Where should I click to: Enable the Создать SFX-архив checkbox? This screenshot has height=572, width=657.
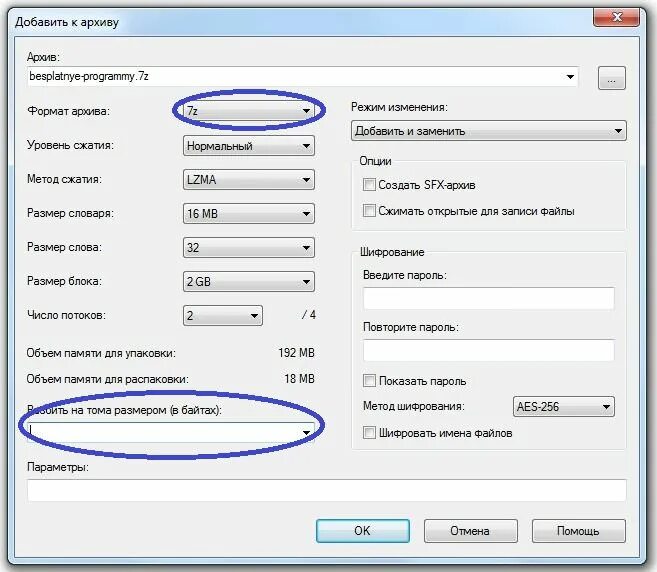369,184
